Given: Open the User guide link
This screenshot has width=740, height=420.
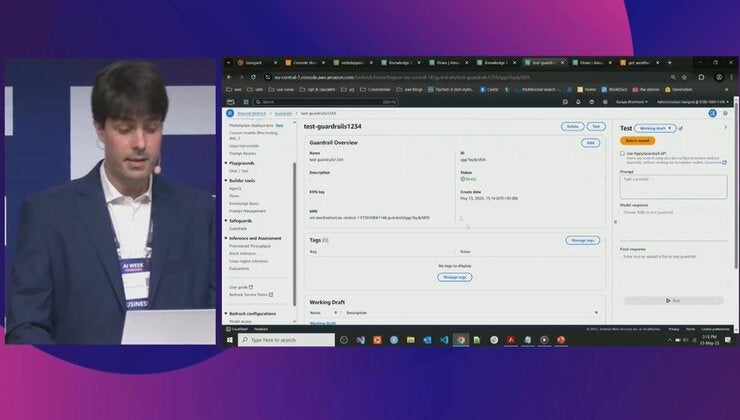Looking at the screenshot, I should pyautogui.click(x=241, y=287).
